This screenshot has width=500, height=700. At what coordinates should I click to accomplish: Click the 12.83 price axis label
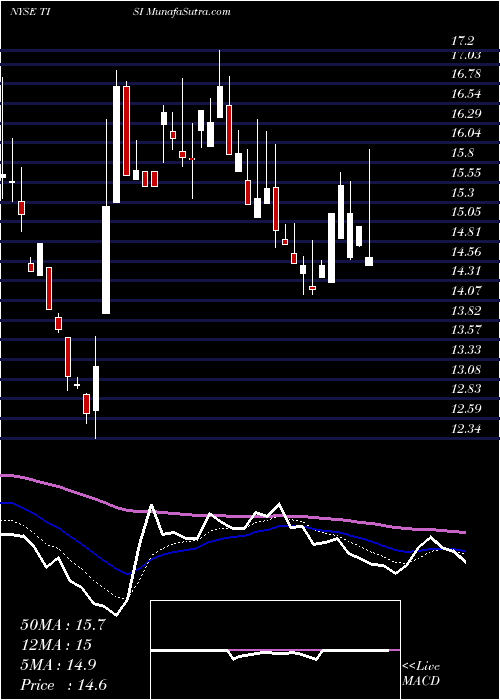coord(466,389)
